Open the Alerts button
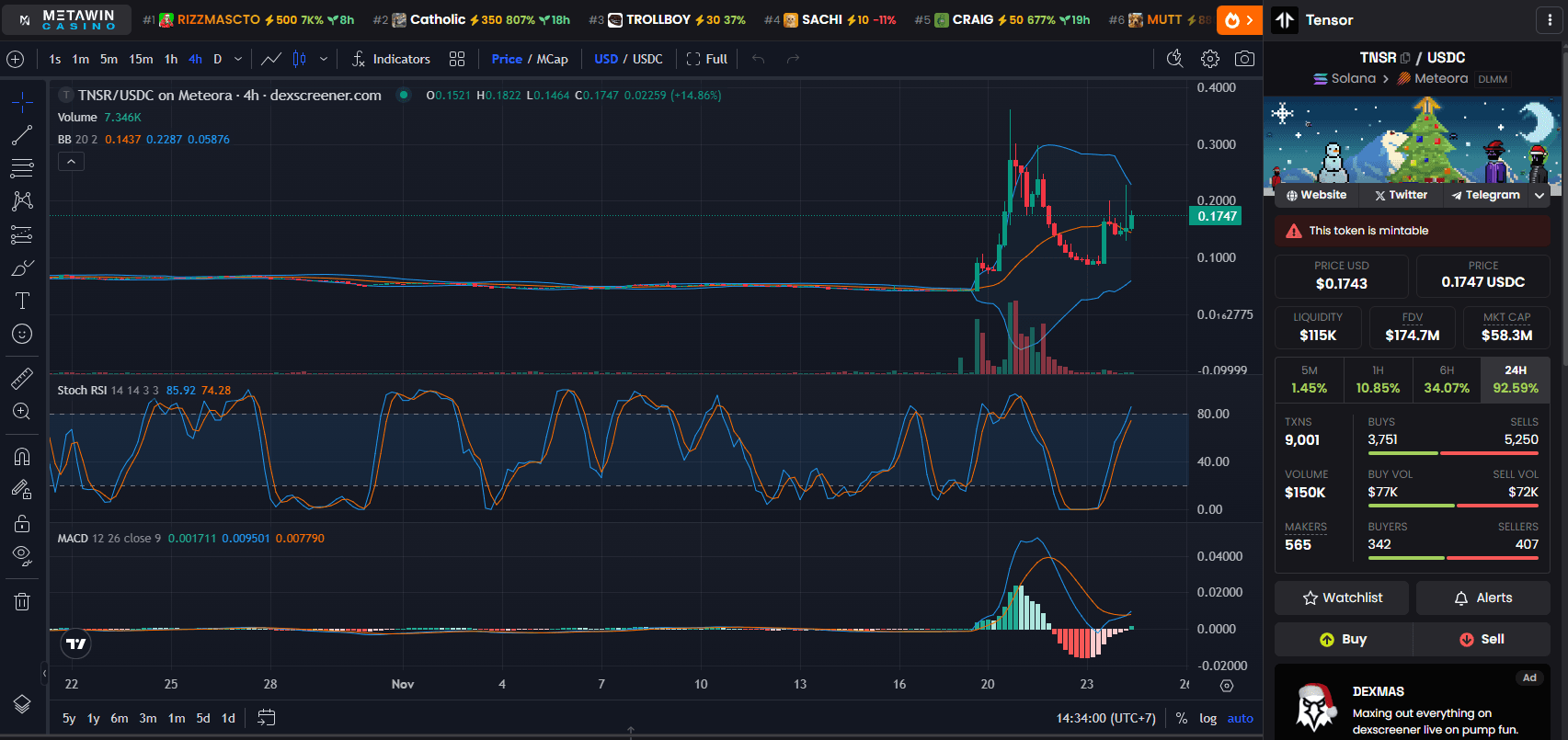This screenshot has height=740, width=1568. tap(1483, 598)
